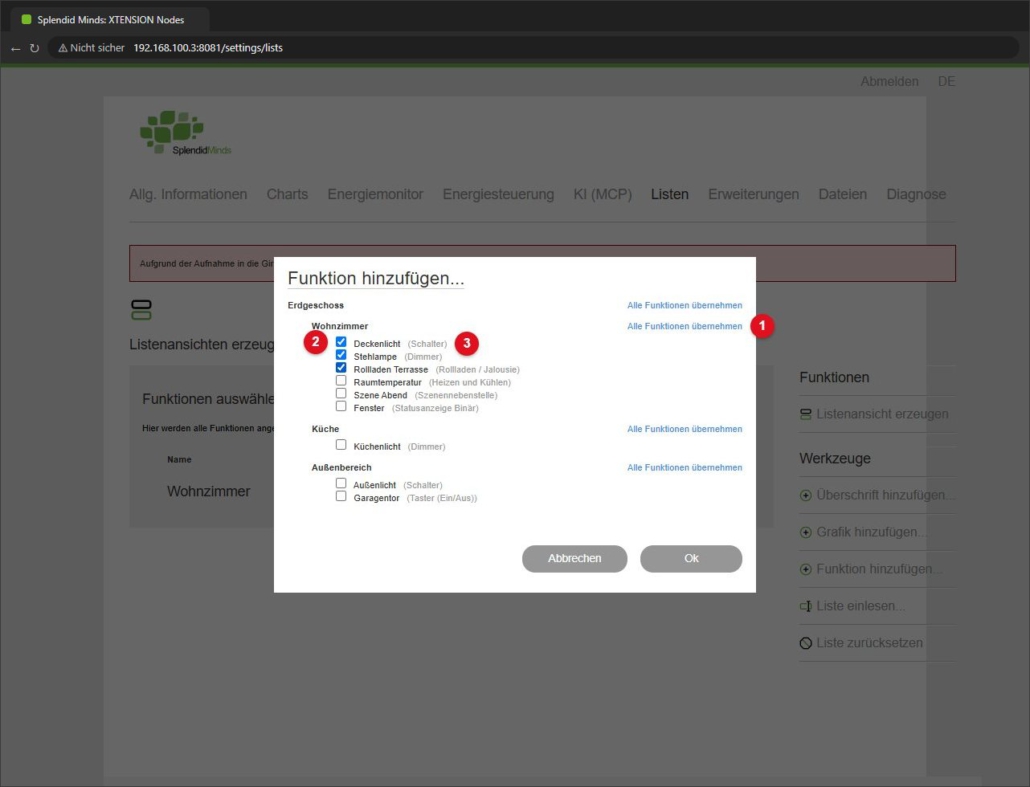Click the browser back arrow
Image resolution: width=1030 pixels, height=787 pixels.
(15, 48)
